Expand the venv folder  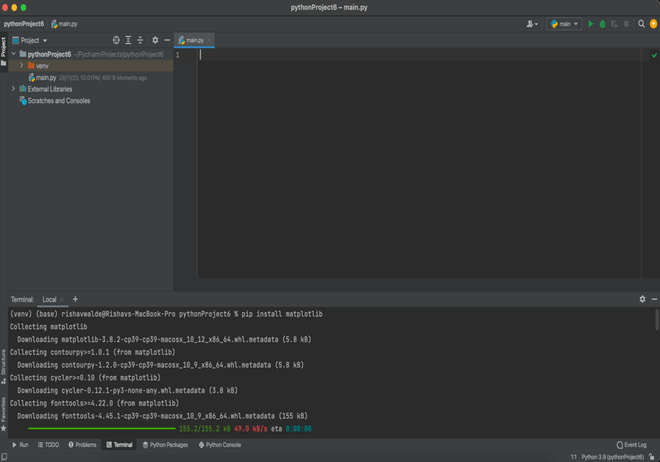(22, 66)
